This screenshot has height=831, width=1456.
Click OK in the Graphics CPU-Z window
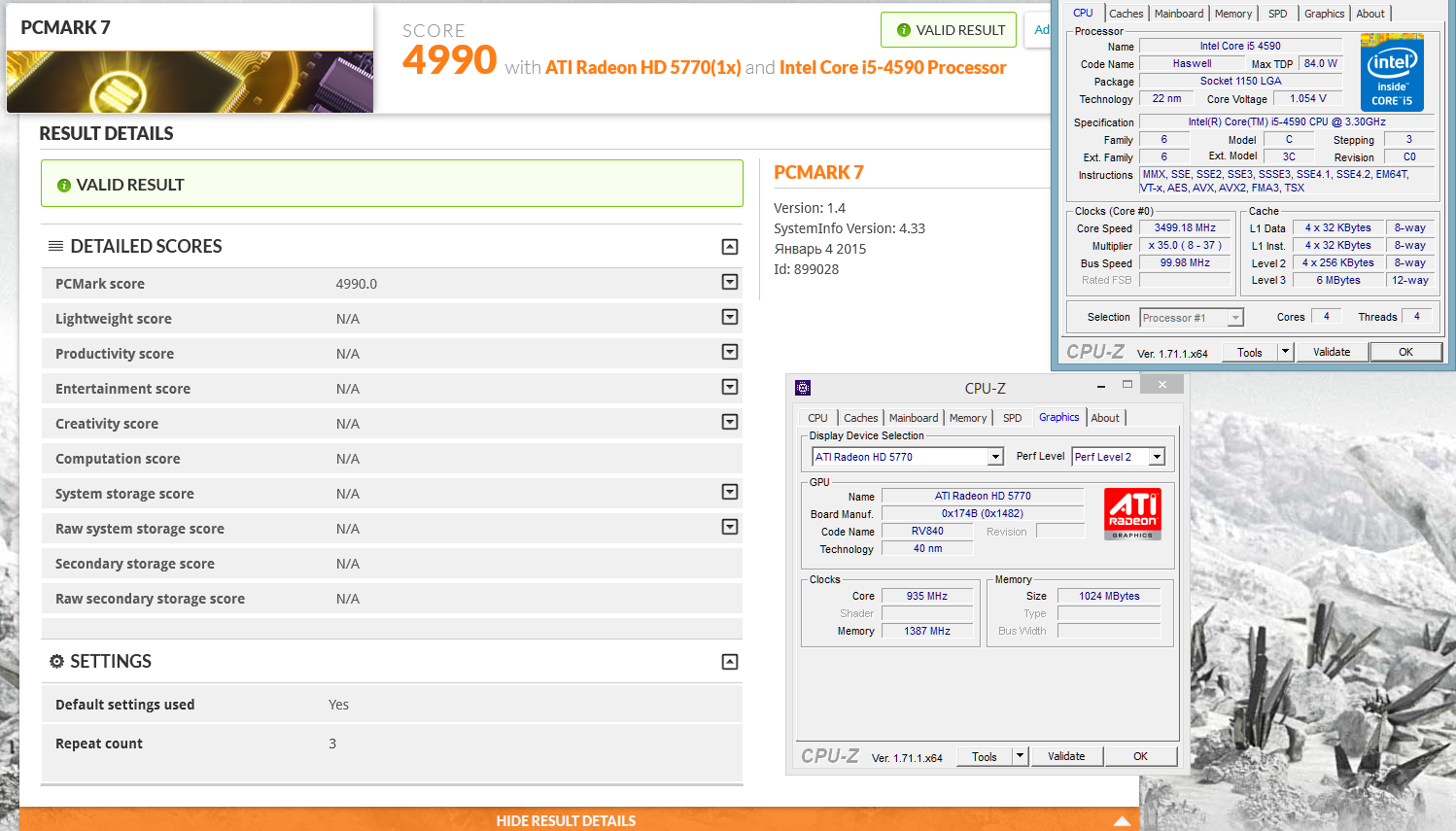tap(1140, 756)
